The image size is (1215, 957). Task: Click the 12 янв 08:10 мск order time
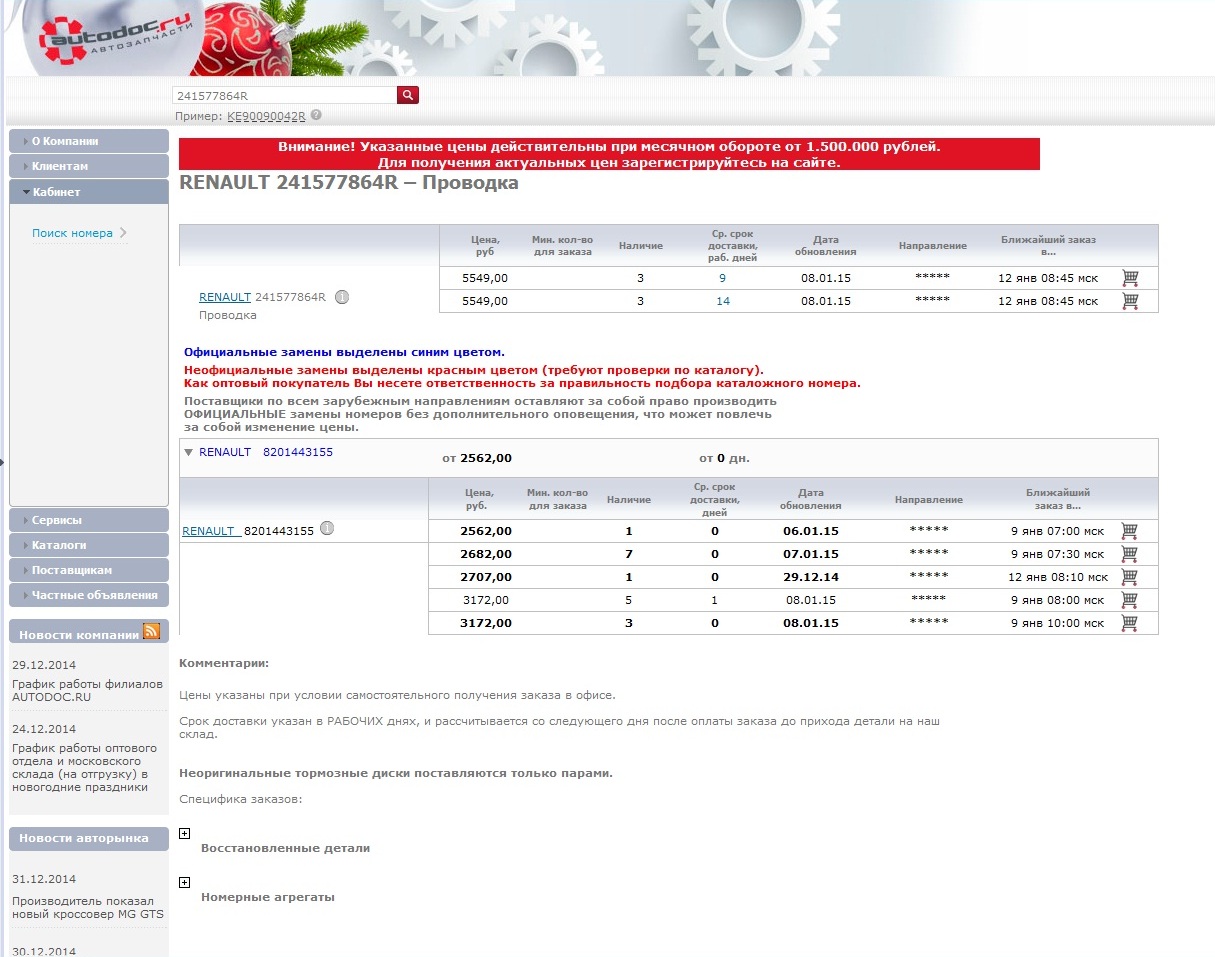1058,577
